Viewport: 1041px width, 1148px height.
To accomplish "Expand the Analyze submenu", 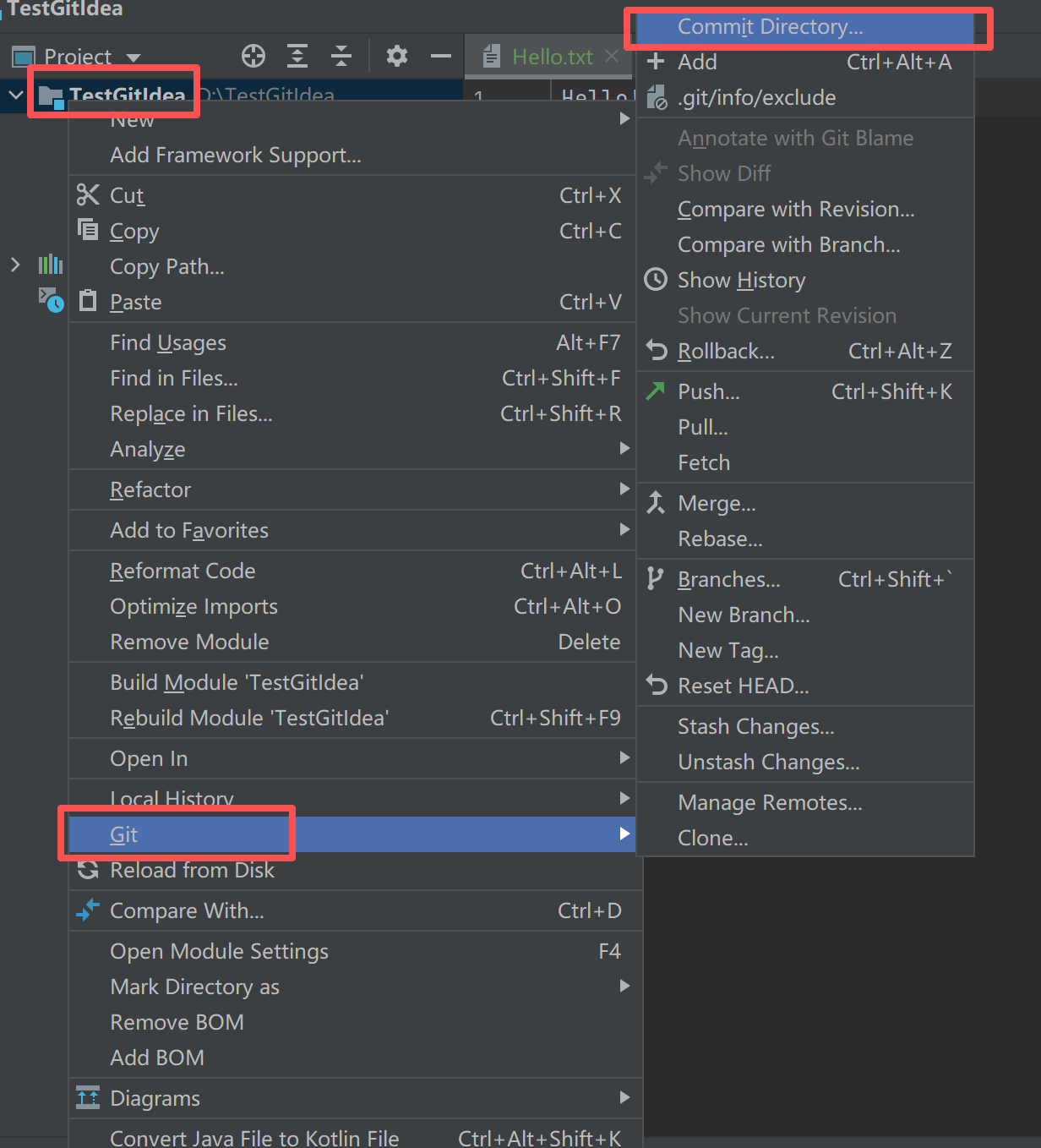I will point(352,449).
